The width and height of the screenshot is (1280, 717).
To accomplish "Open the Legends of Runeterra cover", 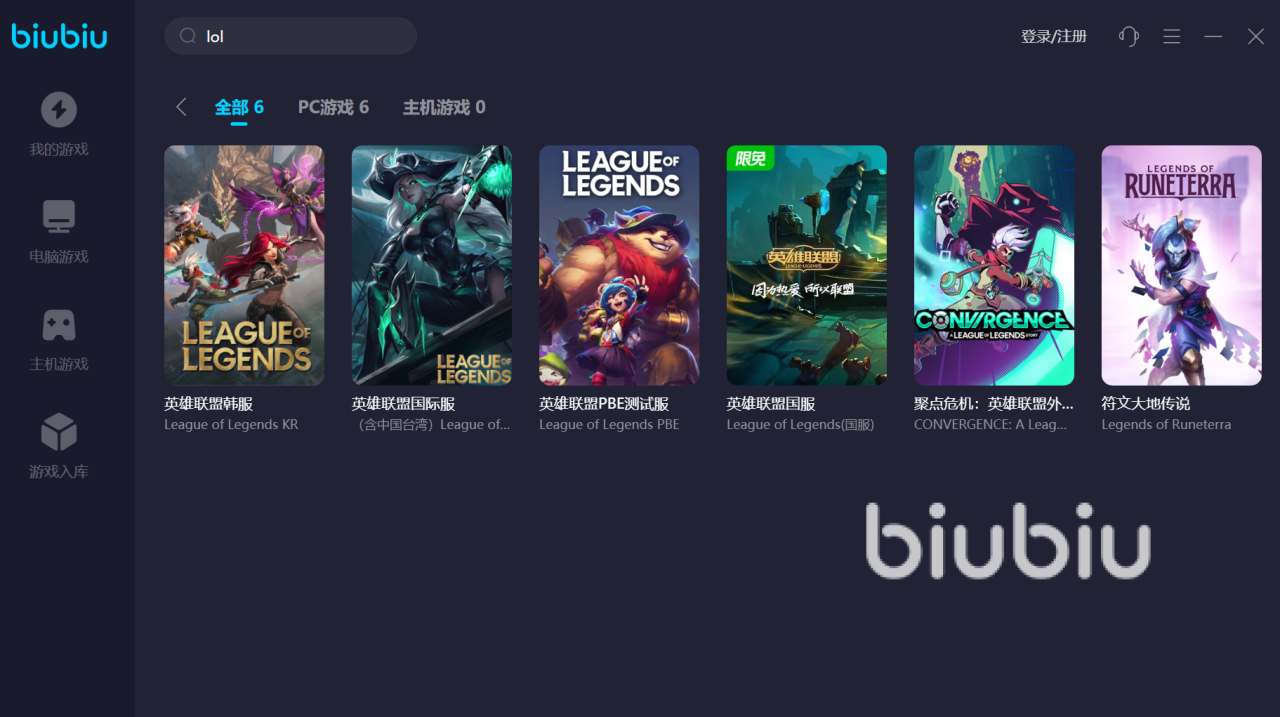I will pos(1181,265).
